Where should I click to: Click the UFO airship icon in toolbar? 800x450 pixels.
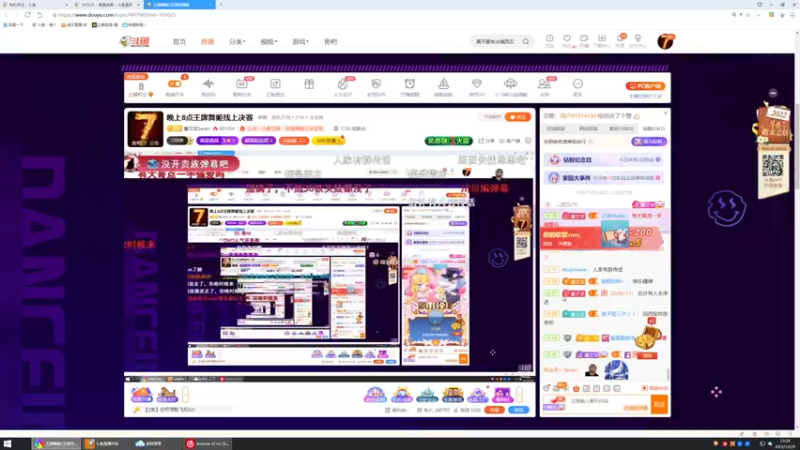tap(510, 84)
